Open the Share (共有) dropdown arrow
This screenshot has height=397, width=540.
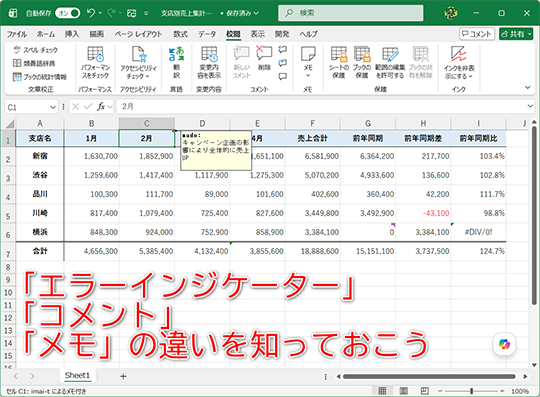click(529, 34)
